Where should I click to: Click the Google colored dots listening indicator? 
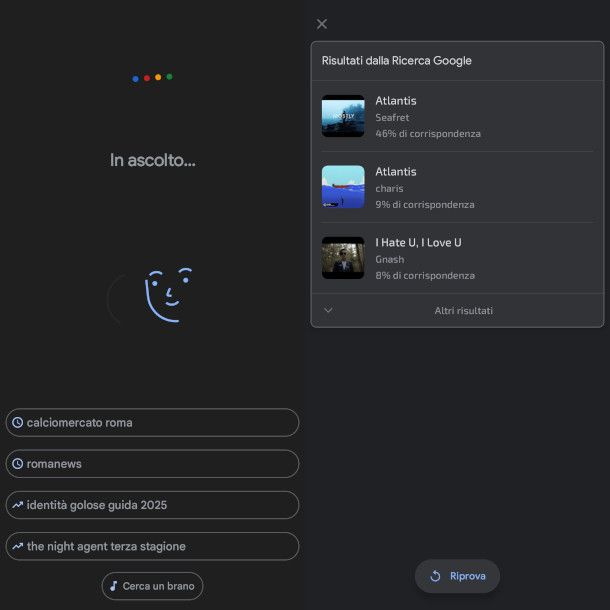point(152,77)
